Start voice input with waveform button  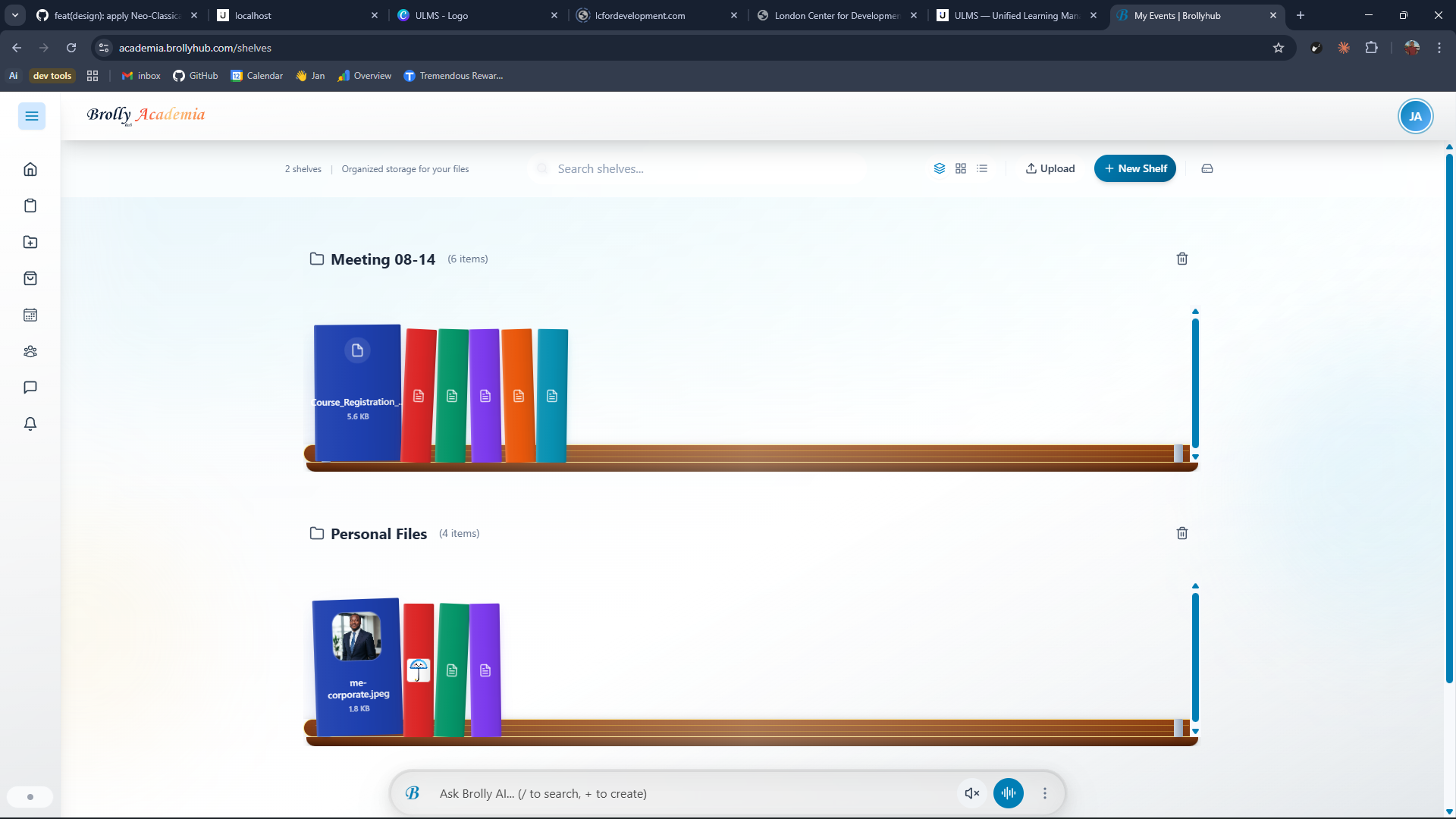[1009, 793]
